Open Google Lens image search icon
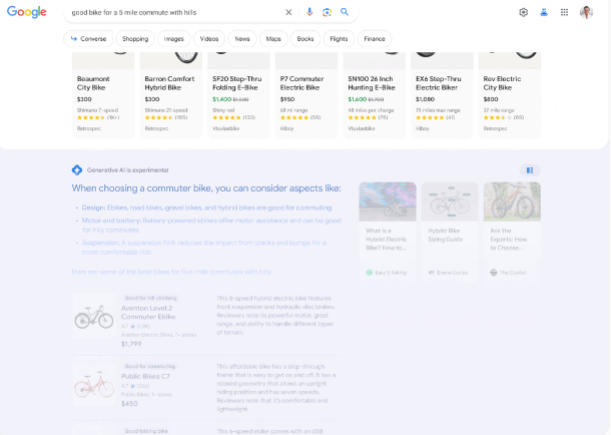611x435 pixels. coord(327,12)
